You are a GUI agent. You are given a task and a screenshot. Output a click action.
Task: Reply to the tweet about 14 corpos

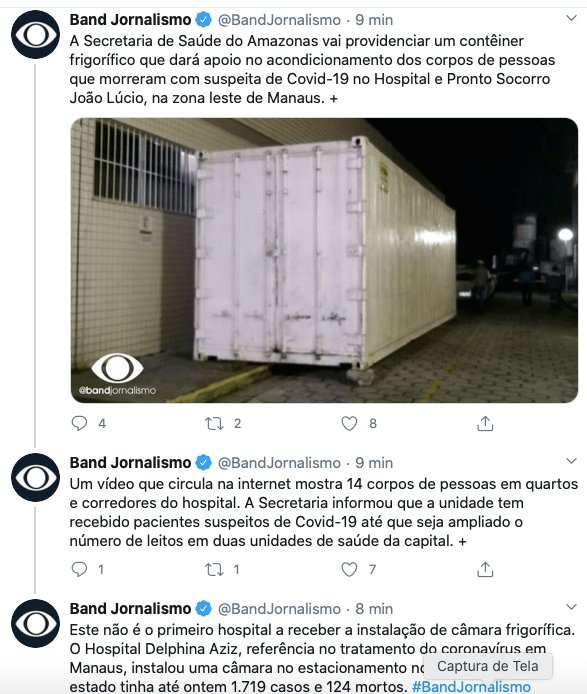(x=80, y=569)
